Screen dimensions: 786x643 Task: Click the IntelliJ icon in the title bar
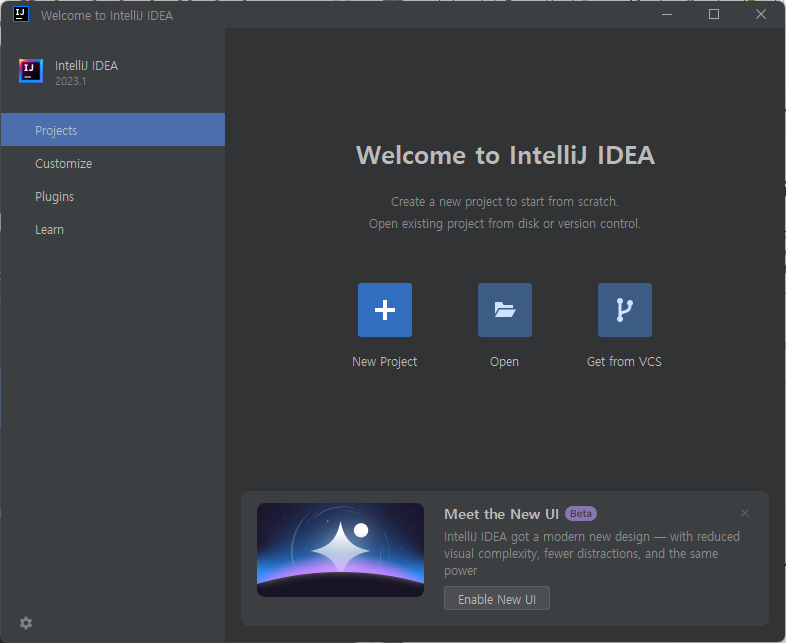tap(21, 14)
